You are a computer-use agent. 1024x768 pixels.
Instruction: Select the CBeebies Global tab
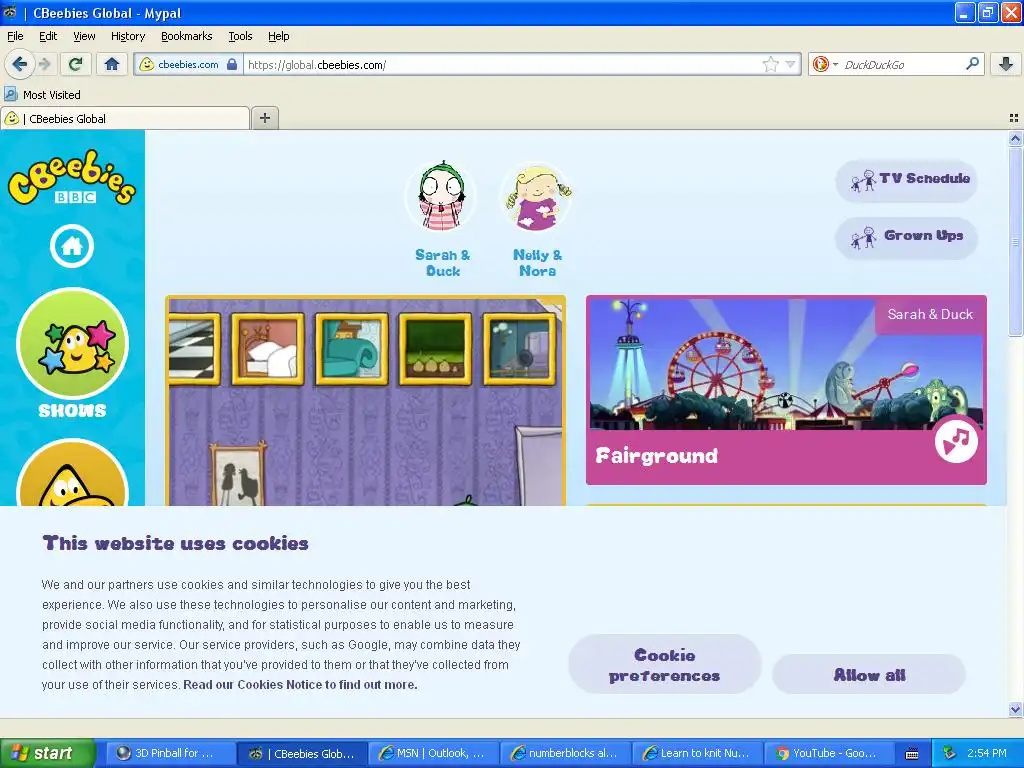pos(125,118)
